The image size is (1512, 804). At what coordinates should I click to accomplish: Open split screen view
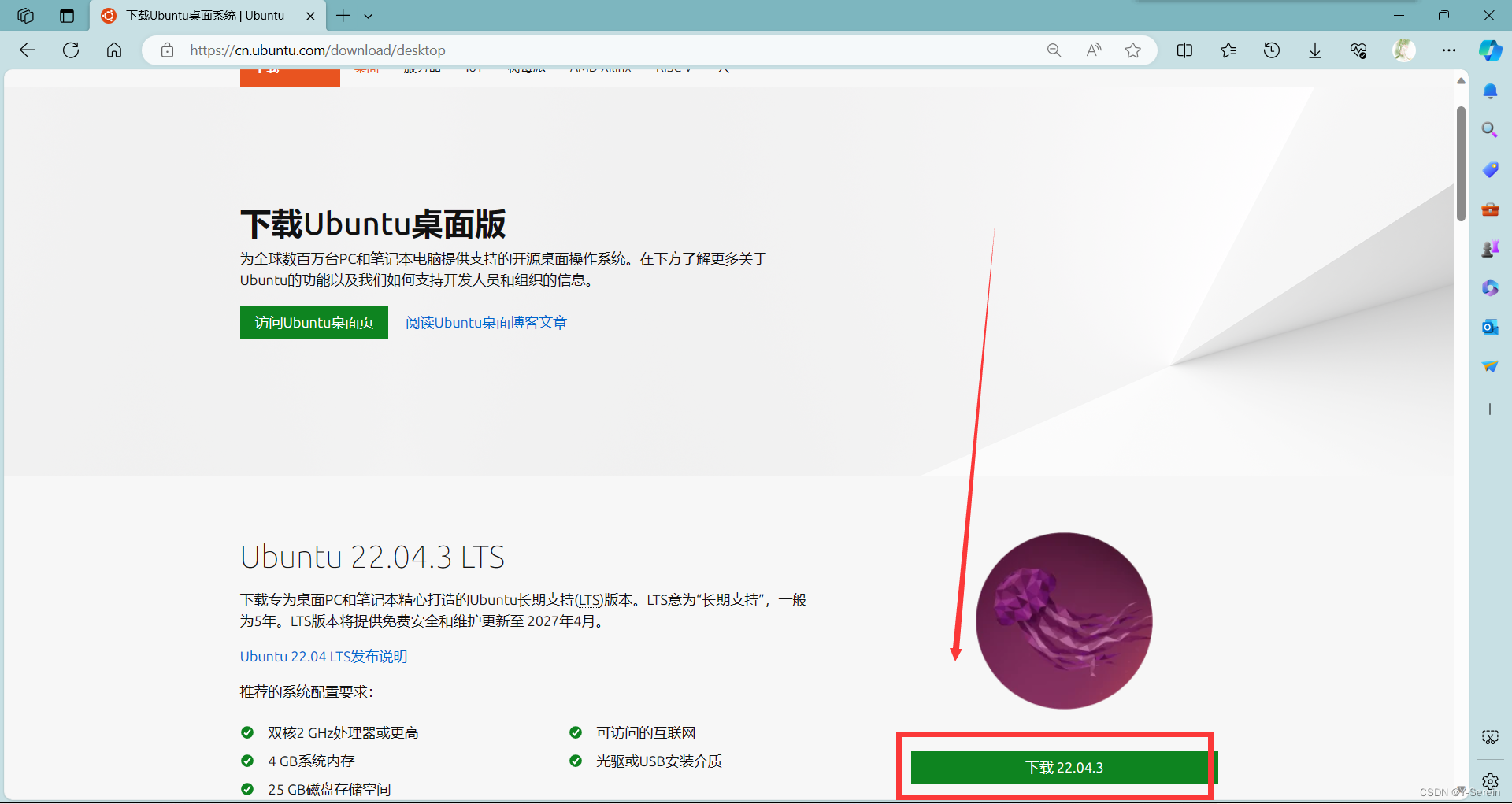click(1184, 50)
